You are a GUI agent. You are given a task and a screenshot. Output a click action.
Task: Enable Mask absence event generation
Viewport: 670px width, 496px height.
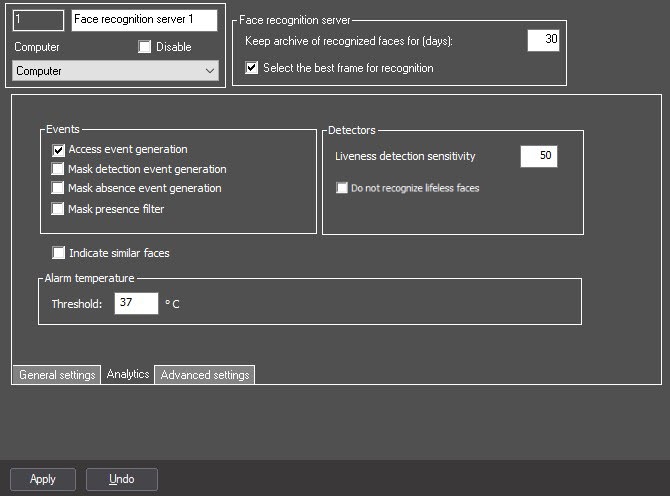click(x=57, y=188)
